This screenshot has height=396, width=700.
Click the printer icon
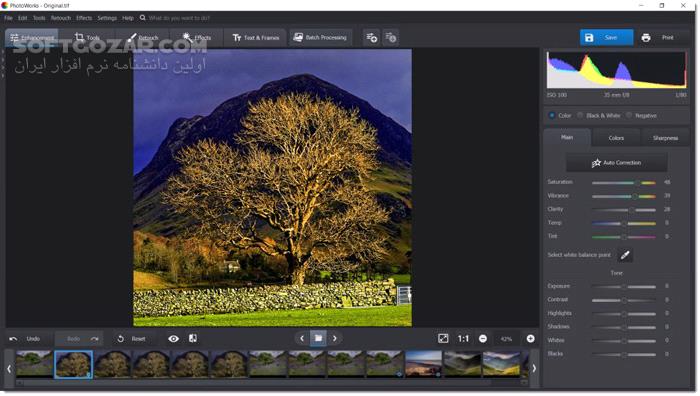coord(646,38)
